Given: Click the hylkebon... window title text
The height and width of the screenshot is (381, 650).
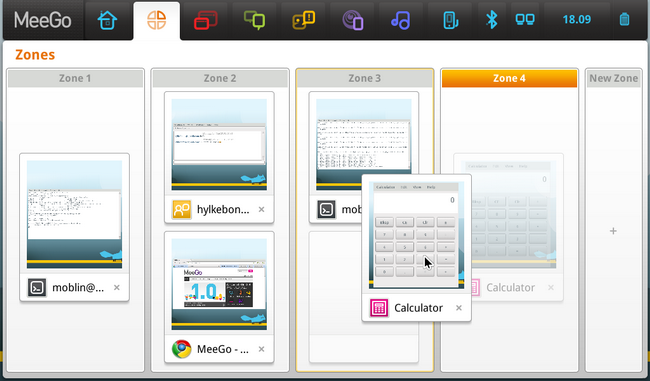Looking at the screenshot, I should [x=223, y=209].
